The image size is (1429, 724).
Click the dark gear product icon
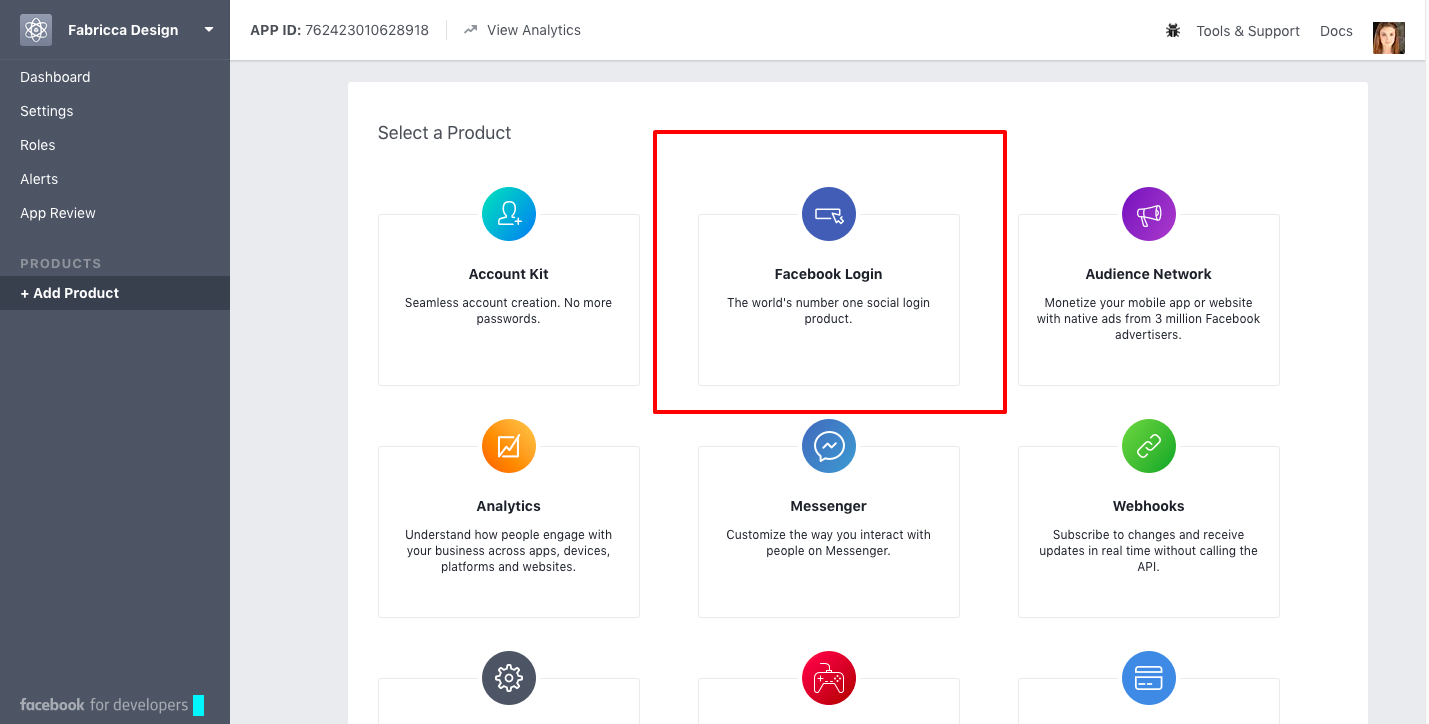[x=508, y=678]
